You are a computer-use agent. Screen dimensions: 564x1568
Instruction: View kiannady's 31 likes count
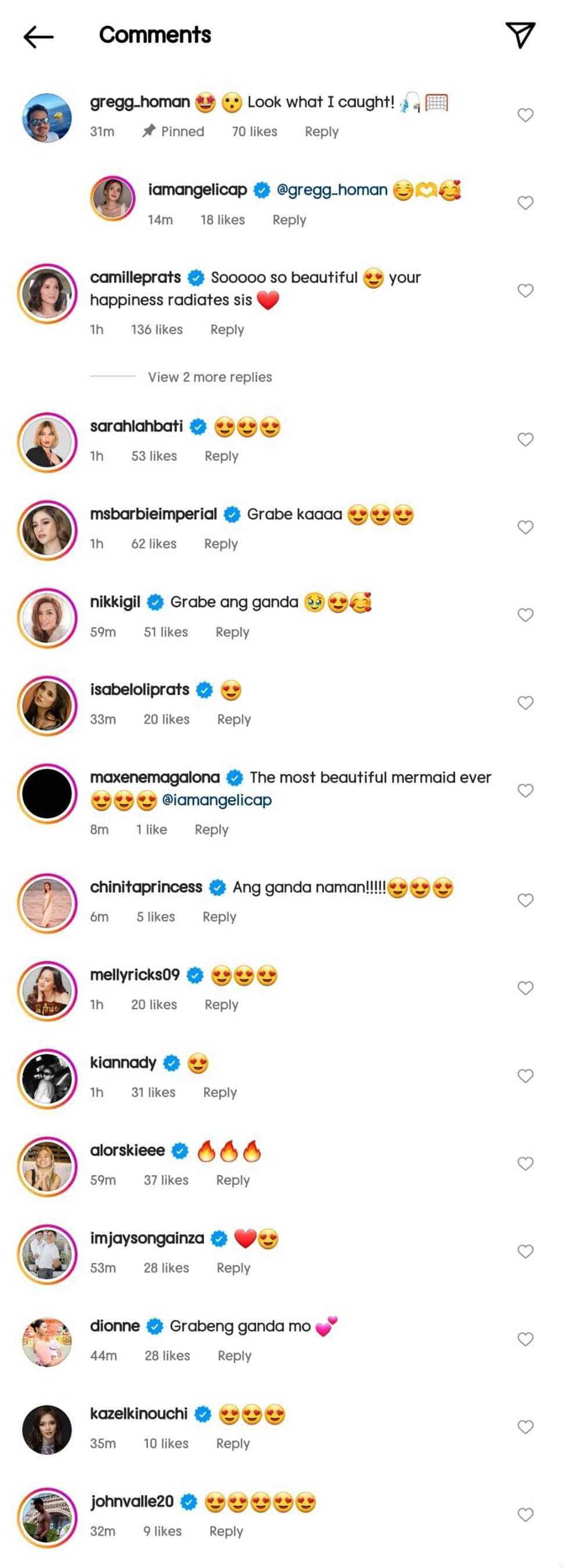pyautogui.click(x=153, y=1092)
